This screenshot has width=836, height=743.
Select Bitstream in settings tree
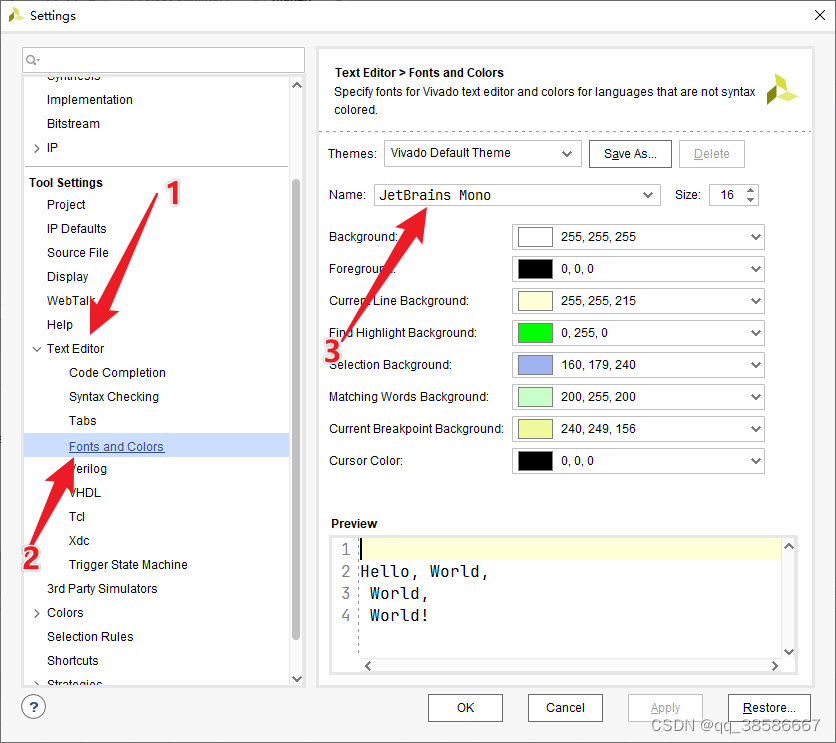[x=73, y=124]
